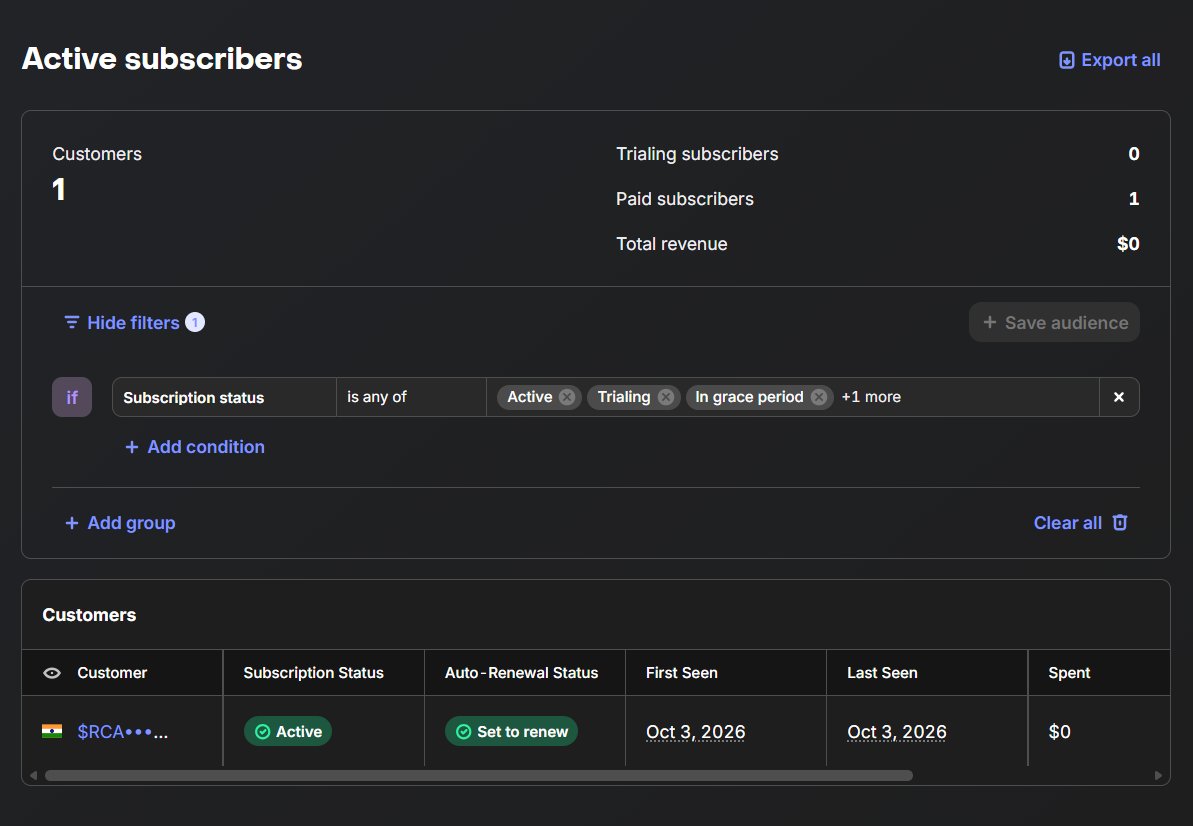Collapse filters with Hide filters
Viewport: 1193px width, 826px height.
tap(133, 322)
